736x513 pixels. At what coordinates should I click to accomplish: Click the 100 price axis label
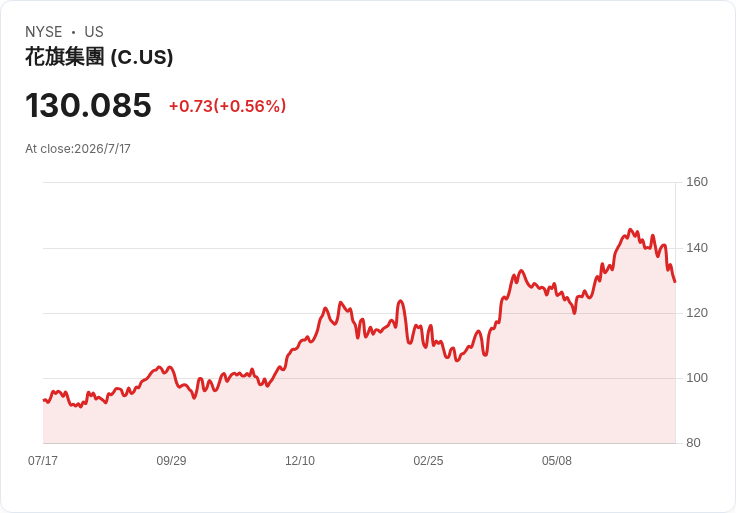pos(697,377)
